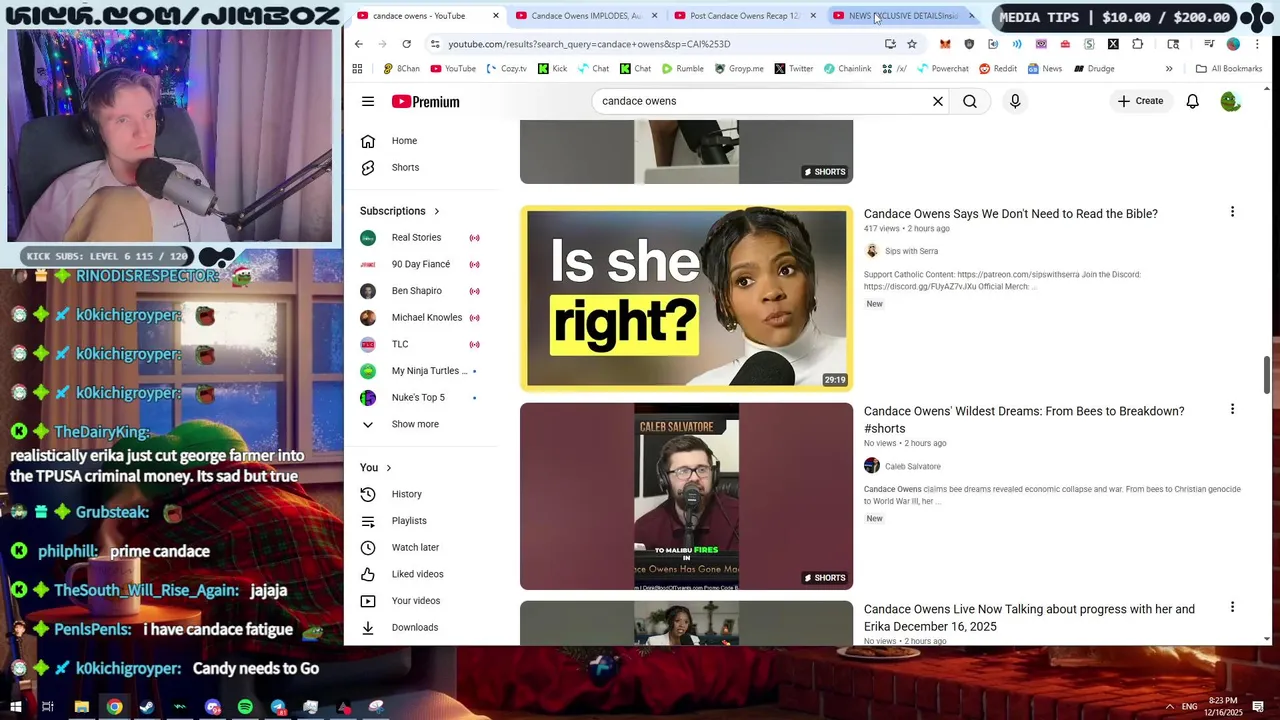Viewport: 1280px width, 720px height.
Task: Start voice search with the microphone
Action: tap(1015, 101)
